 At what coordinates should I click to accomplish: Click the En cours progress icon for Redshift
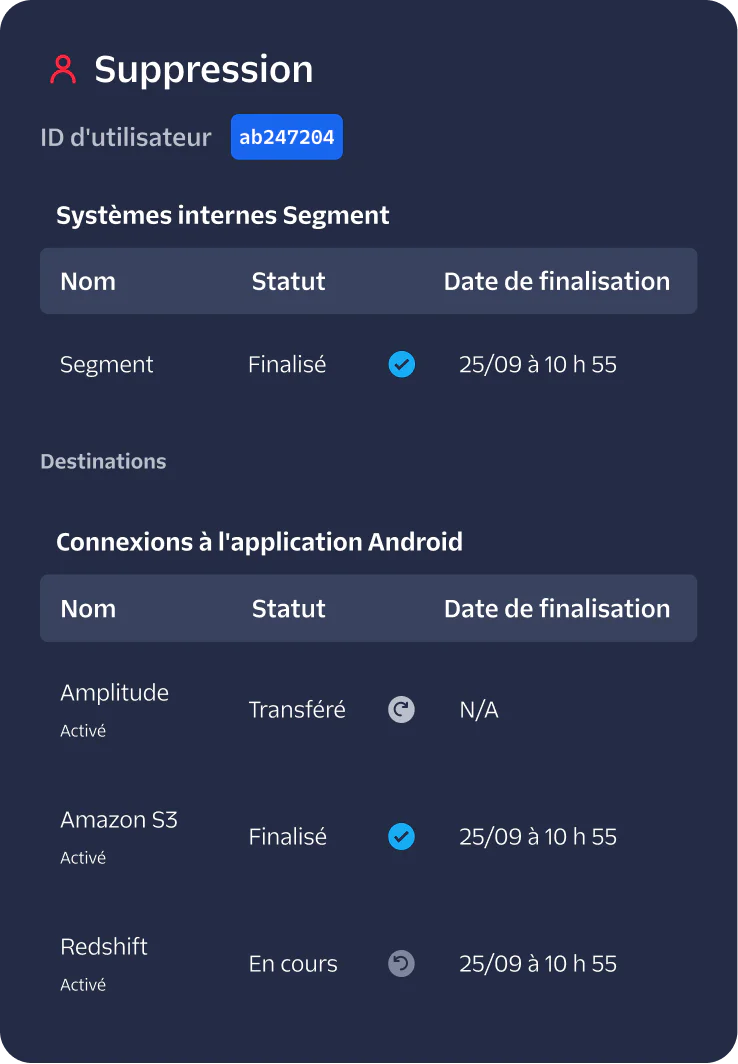tap(401, 963)
